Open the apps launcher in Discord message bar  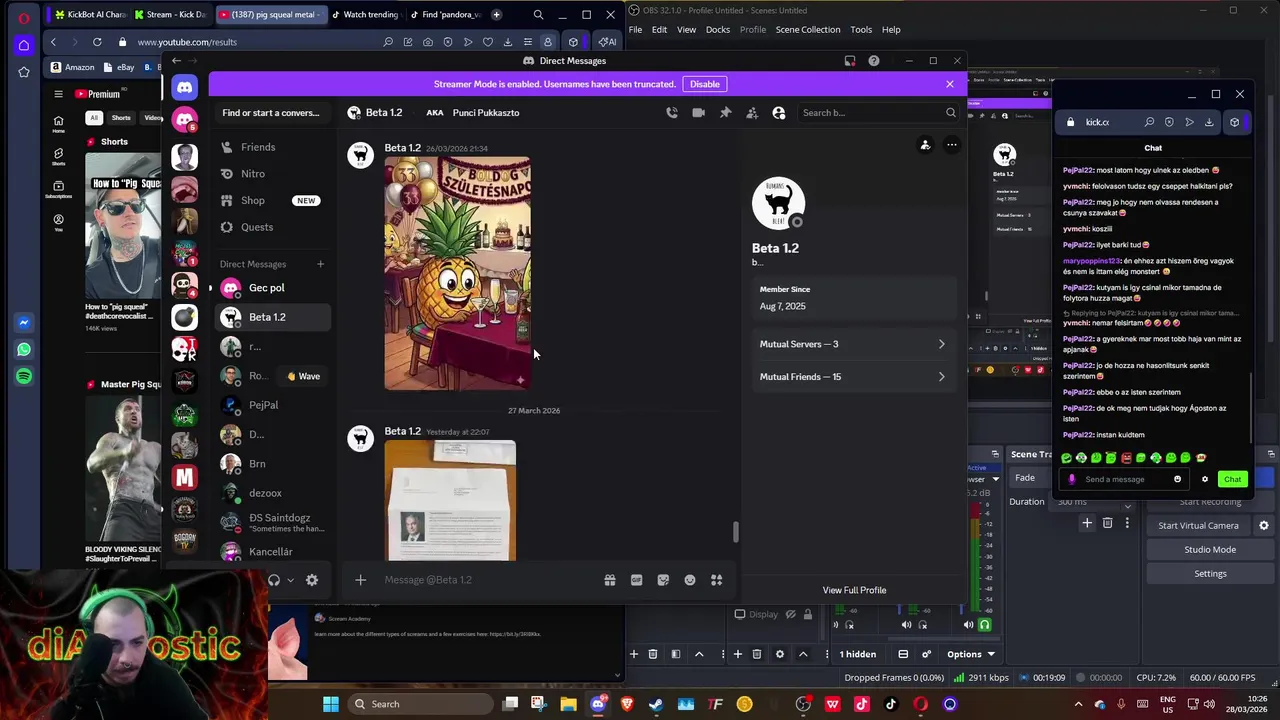coord(716,580)
